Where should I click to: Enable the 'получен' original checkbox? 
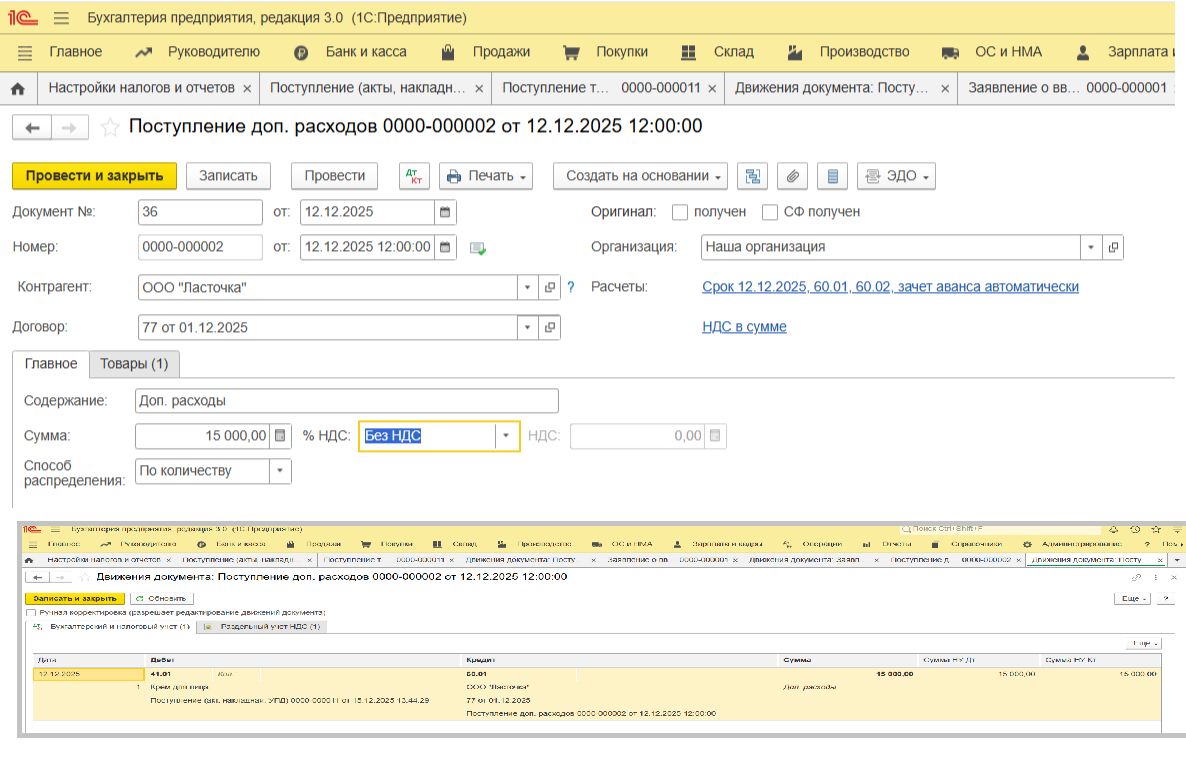680,212
